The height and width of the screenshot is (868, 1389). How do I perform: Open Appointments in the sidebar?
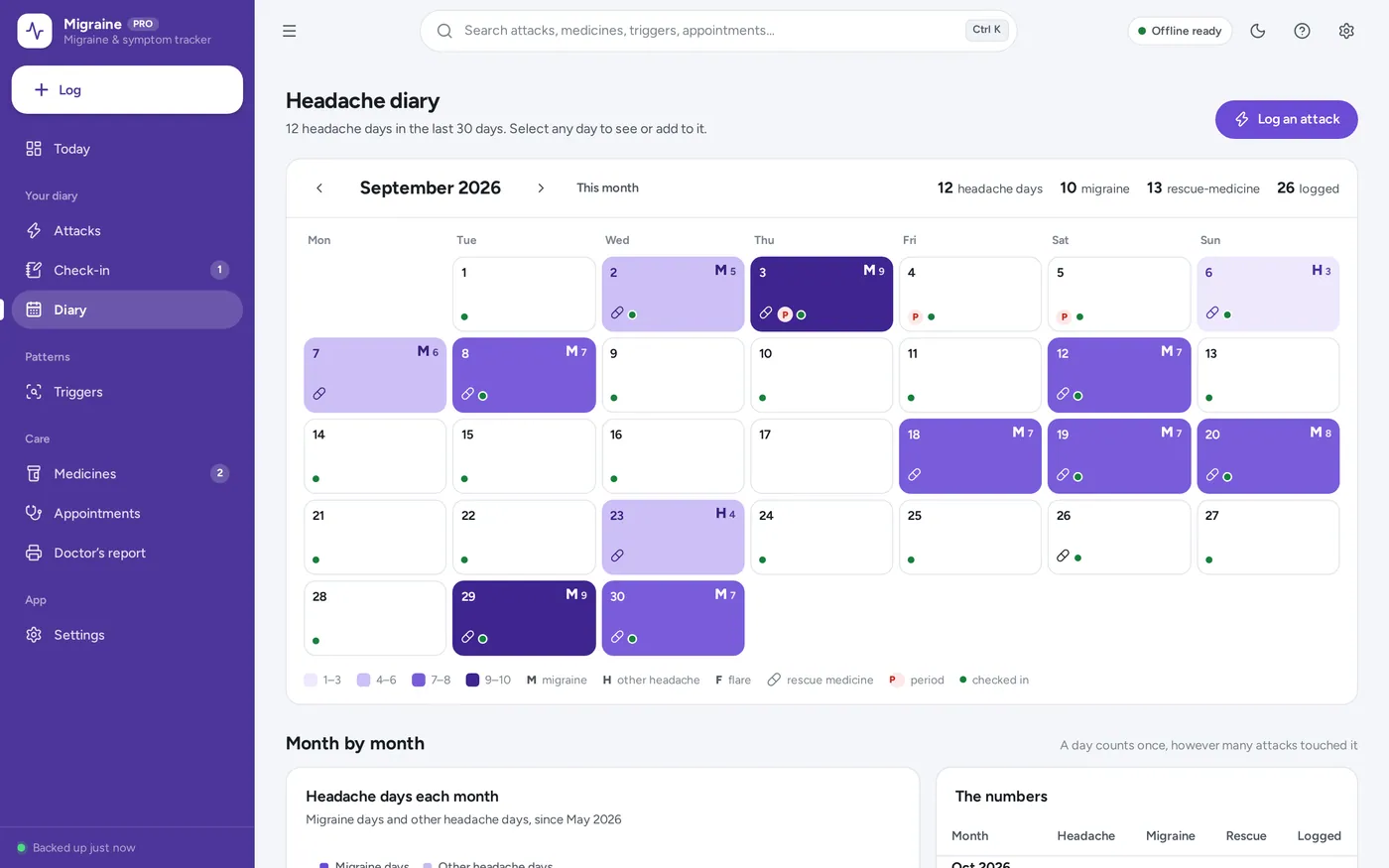pyautogui.click(x=127, y=514)
